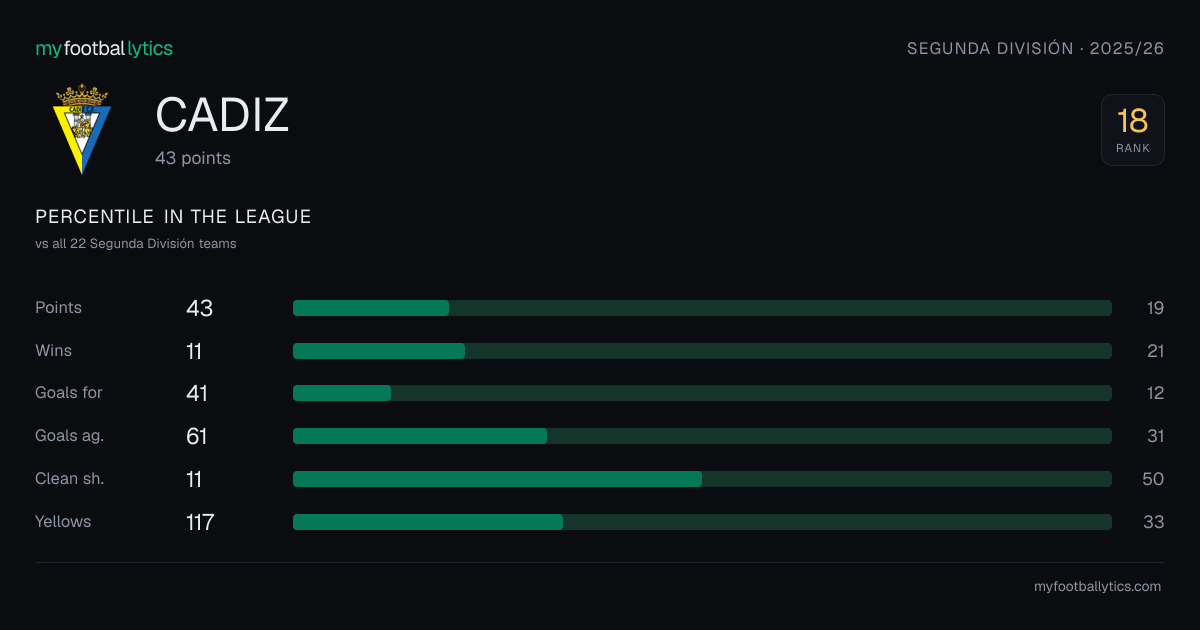Click the Wins percentile bar
Screen dimensions: 1200x630
click(x=702, y=351)
